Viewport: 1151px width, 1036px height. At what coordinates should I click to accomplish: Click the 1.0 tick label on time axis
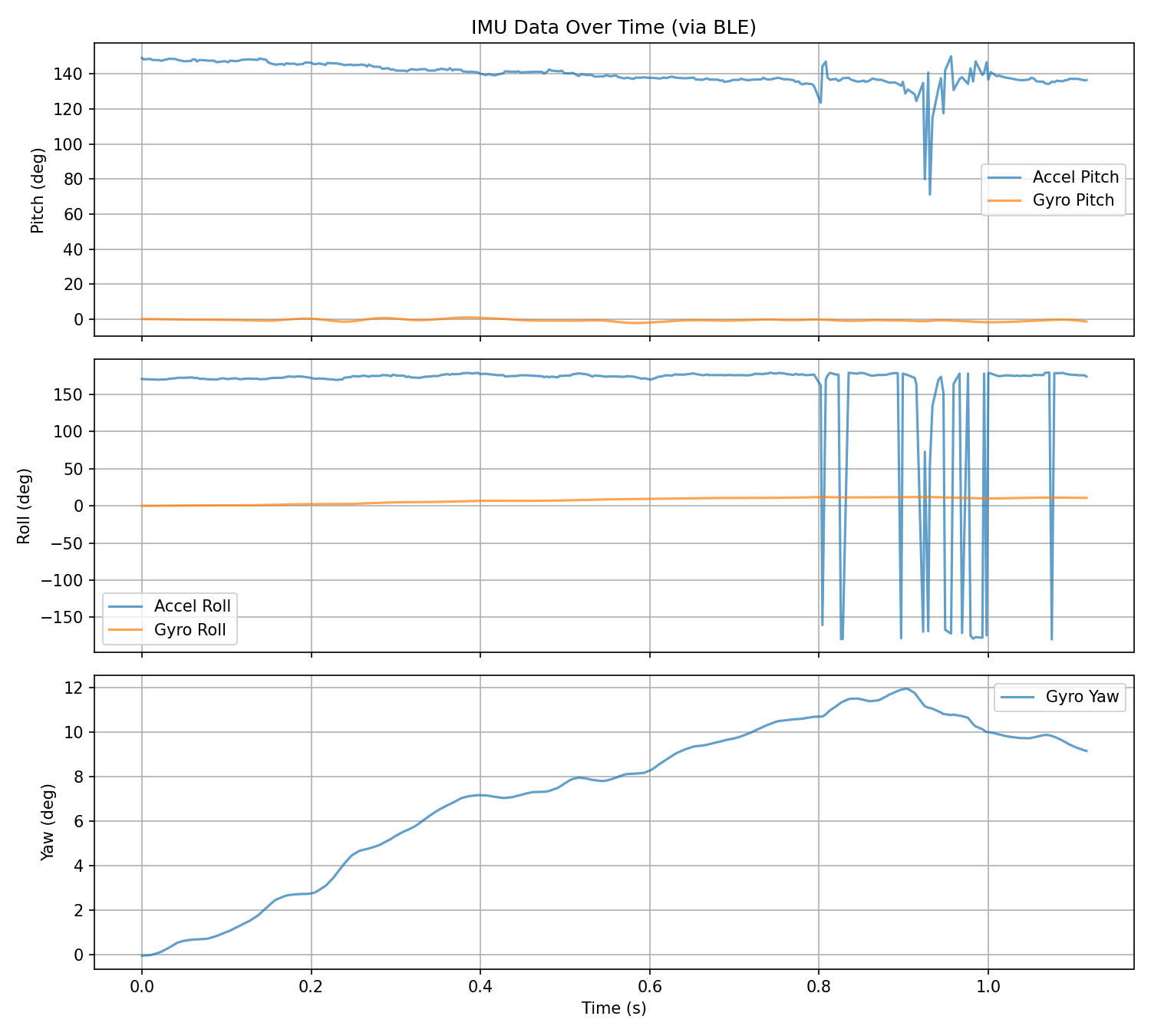click(x=988, y=985)
